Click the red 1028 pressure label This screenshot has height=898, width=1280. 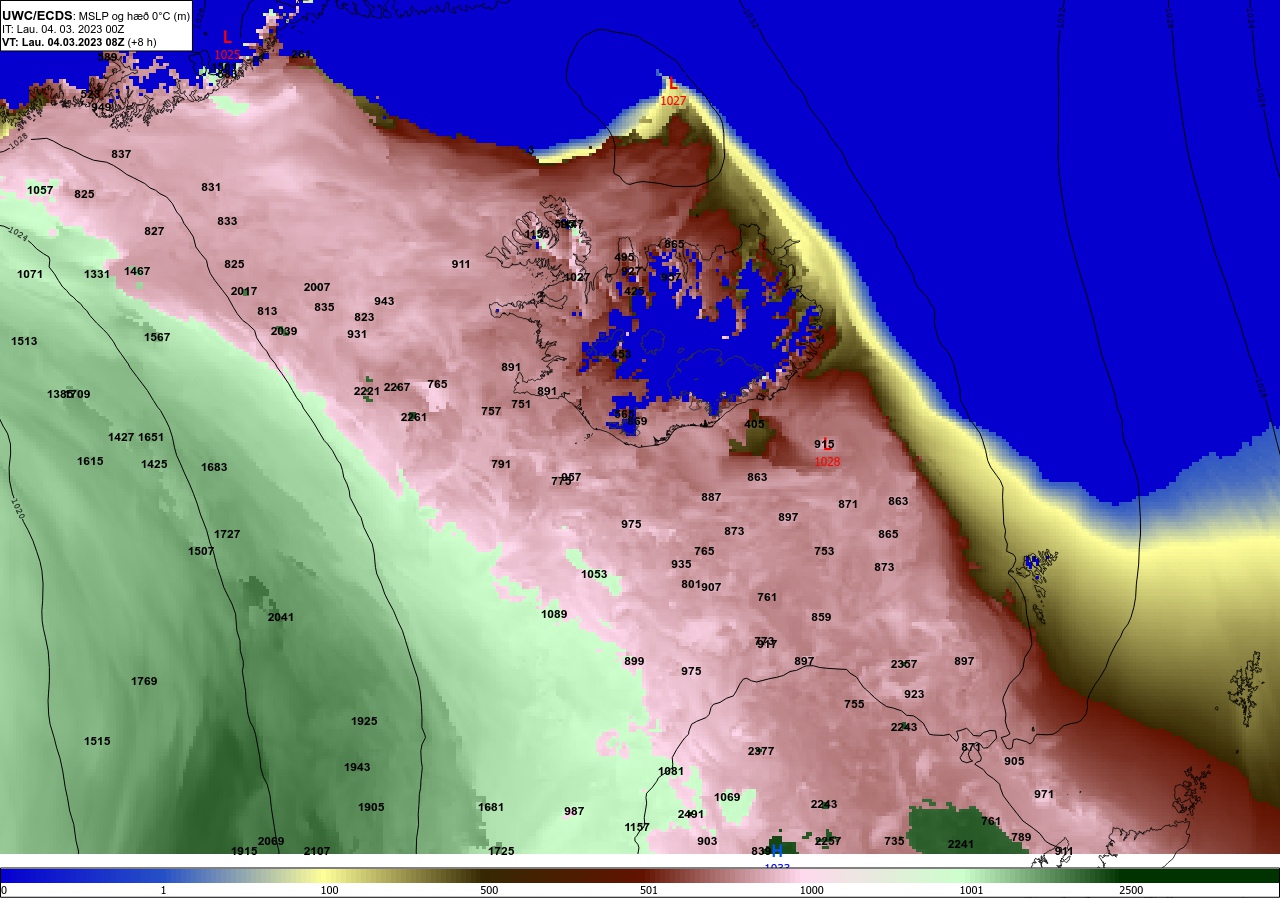point(827,462)
